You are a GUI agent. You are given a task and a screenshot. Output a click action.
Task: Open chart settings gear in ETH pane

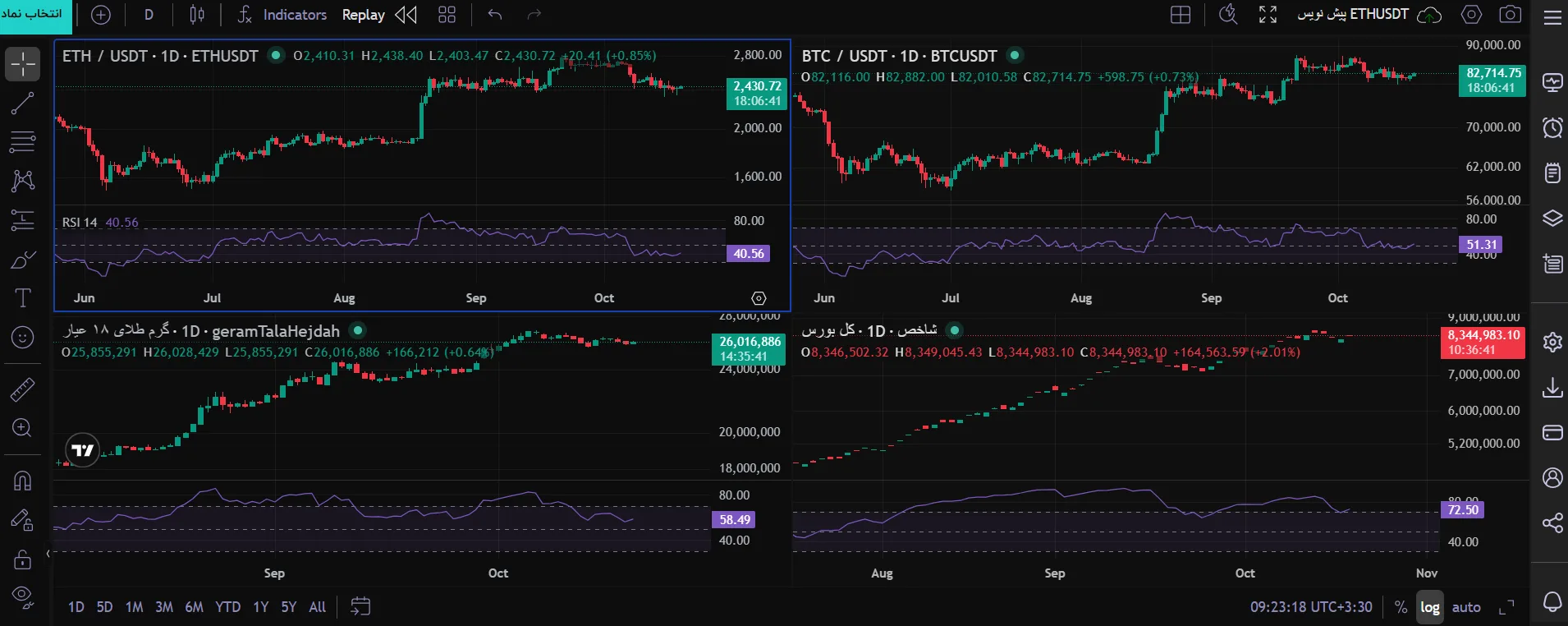pyautogui.click(x=759, y=298)
